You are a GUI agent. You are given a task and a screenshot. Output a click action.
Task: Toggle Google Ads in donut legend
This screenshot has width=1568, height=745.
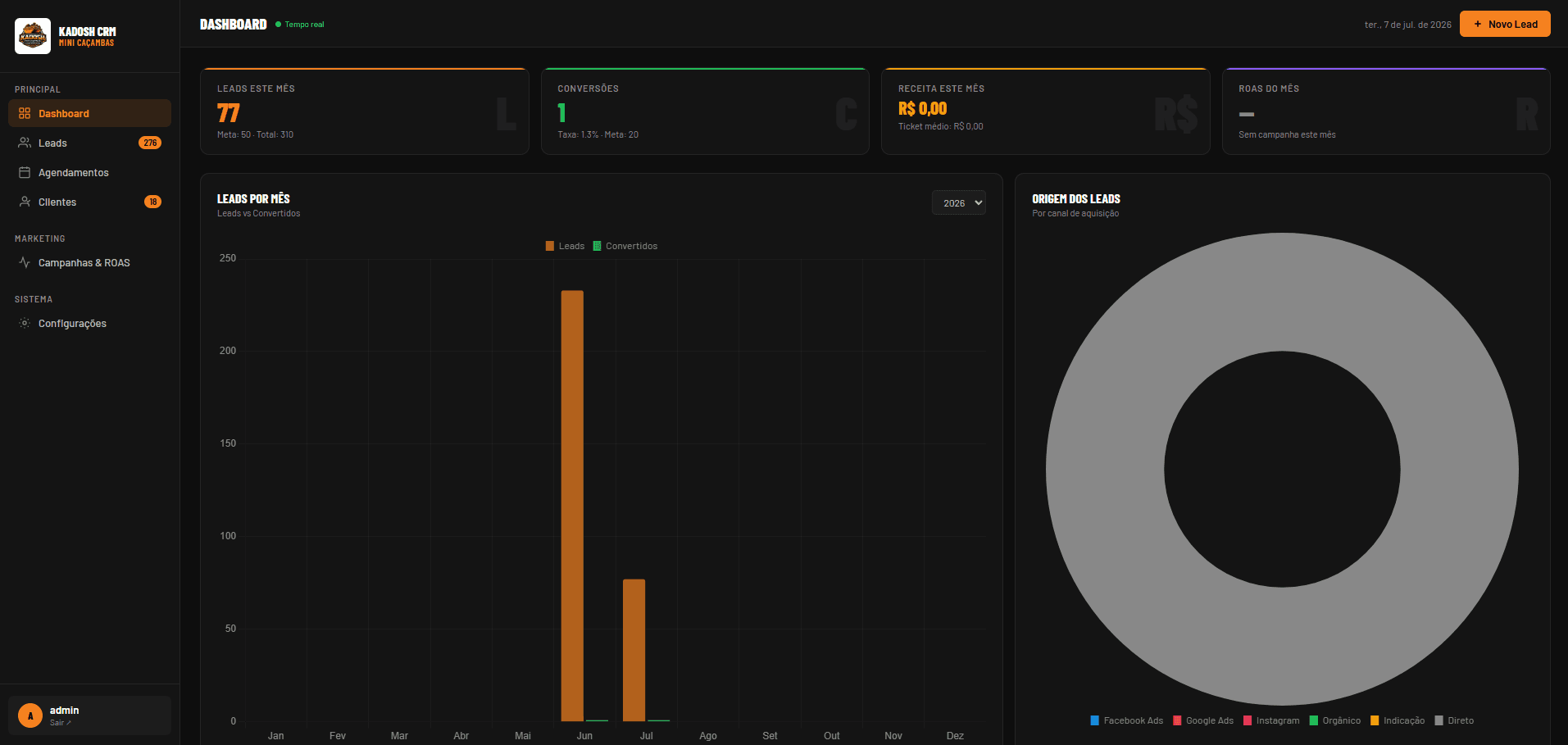1203,720
